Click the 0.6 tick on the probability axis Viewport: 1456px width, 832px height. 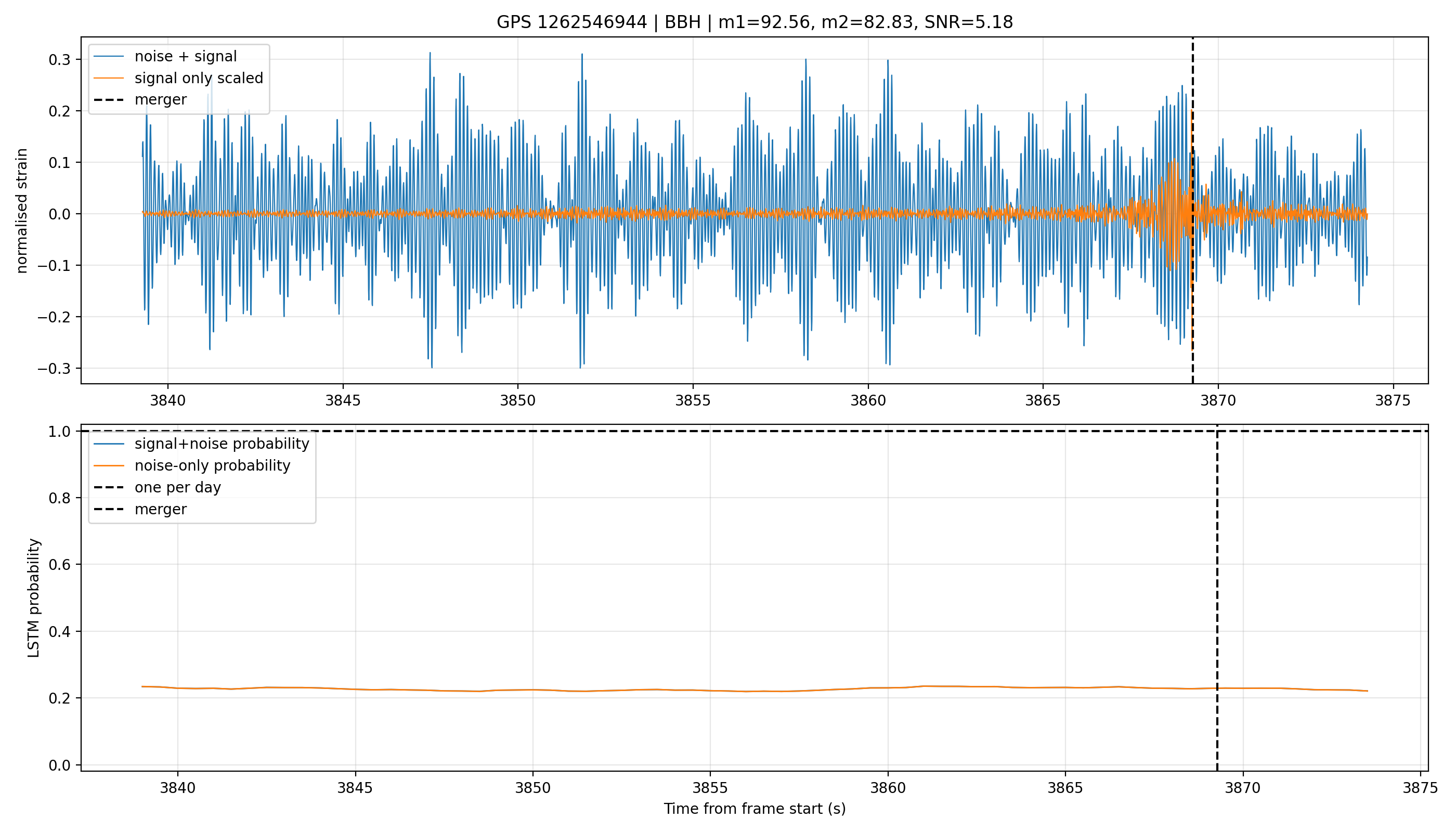click(59, 565)
